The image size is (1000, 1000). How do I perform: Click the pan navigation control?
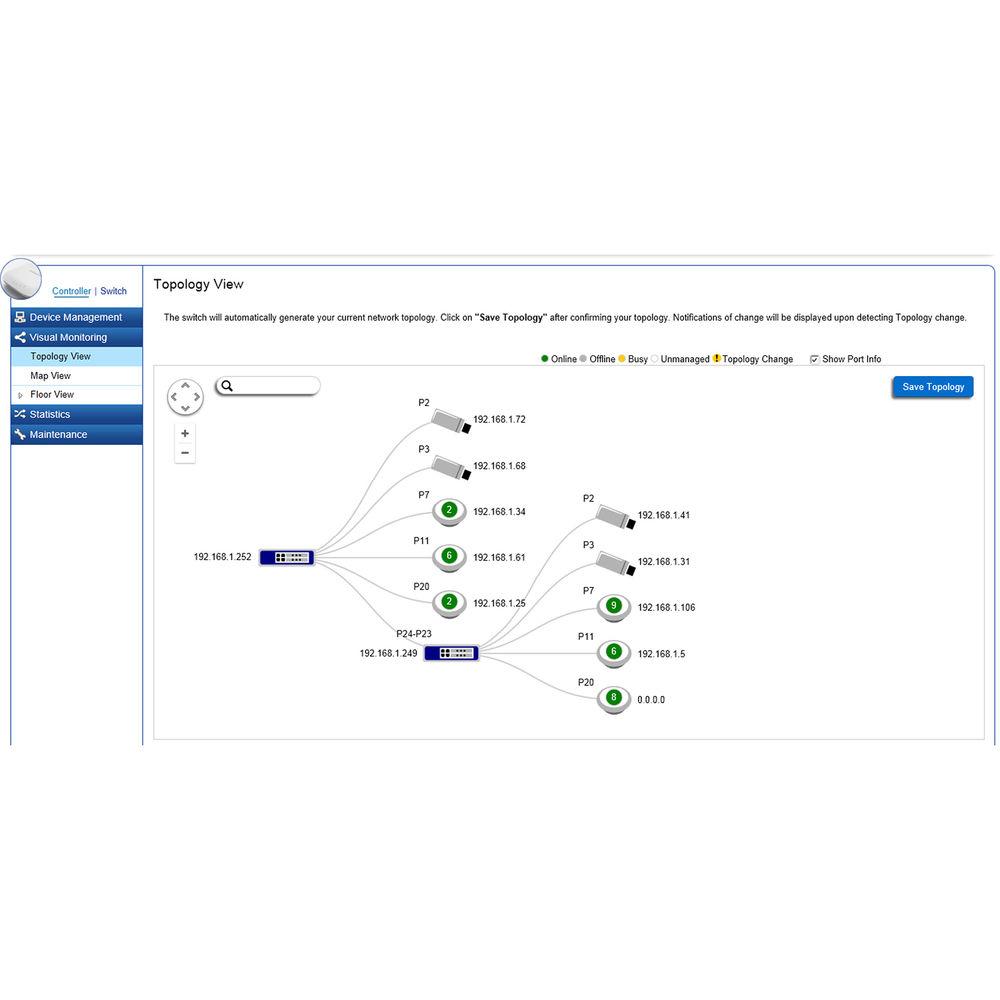pyautogui.click(x=185, y=397)
